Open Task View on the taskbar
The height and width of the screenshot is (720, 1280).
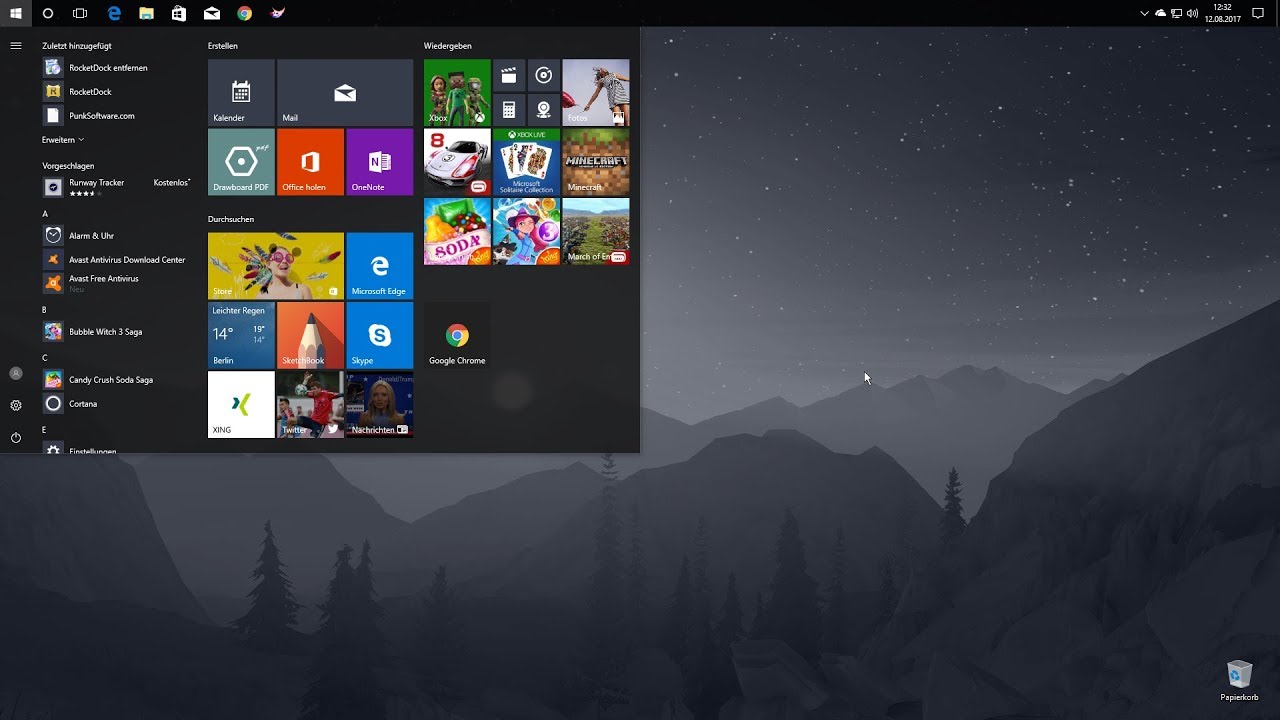pyautogui.click(x=81, y=13)
